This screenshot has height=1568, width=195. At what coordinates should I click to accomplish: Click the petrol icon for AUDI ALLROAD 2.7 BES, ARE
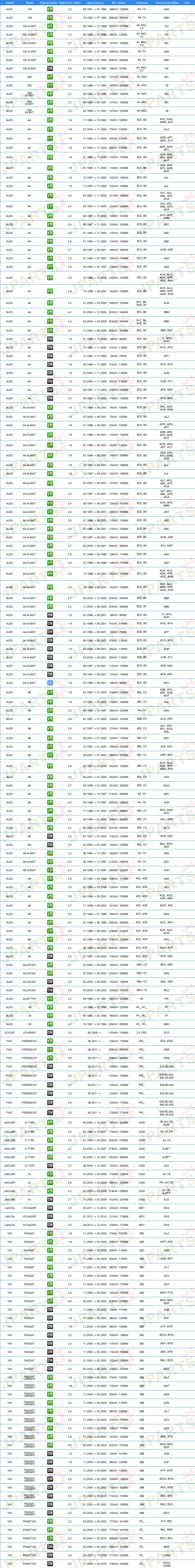50,965
